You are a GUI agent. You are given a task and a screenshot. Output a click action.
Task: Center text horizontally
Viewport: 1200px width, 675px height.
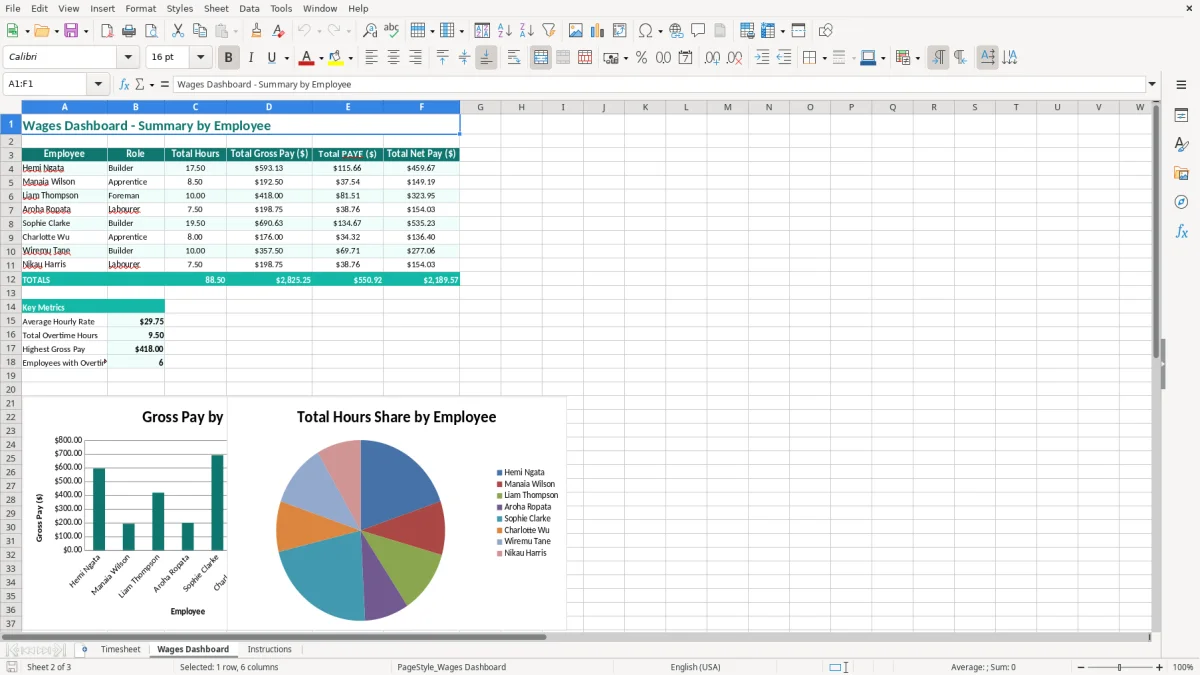pos(394,58)
